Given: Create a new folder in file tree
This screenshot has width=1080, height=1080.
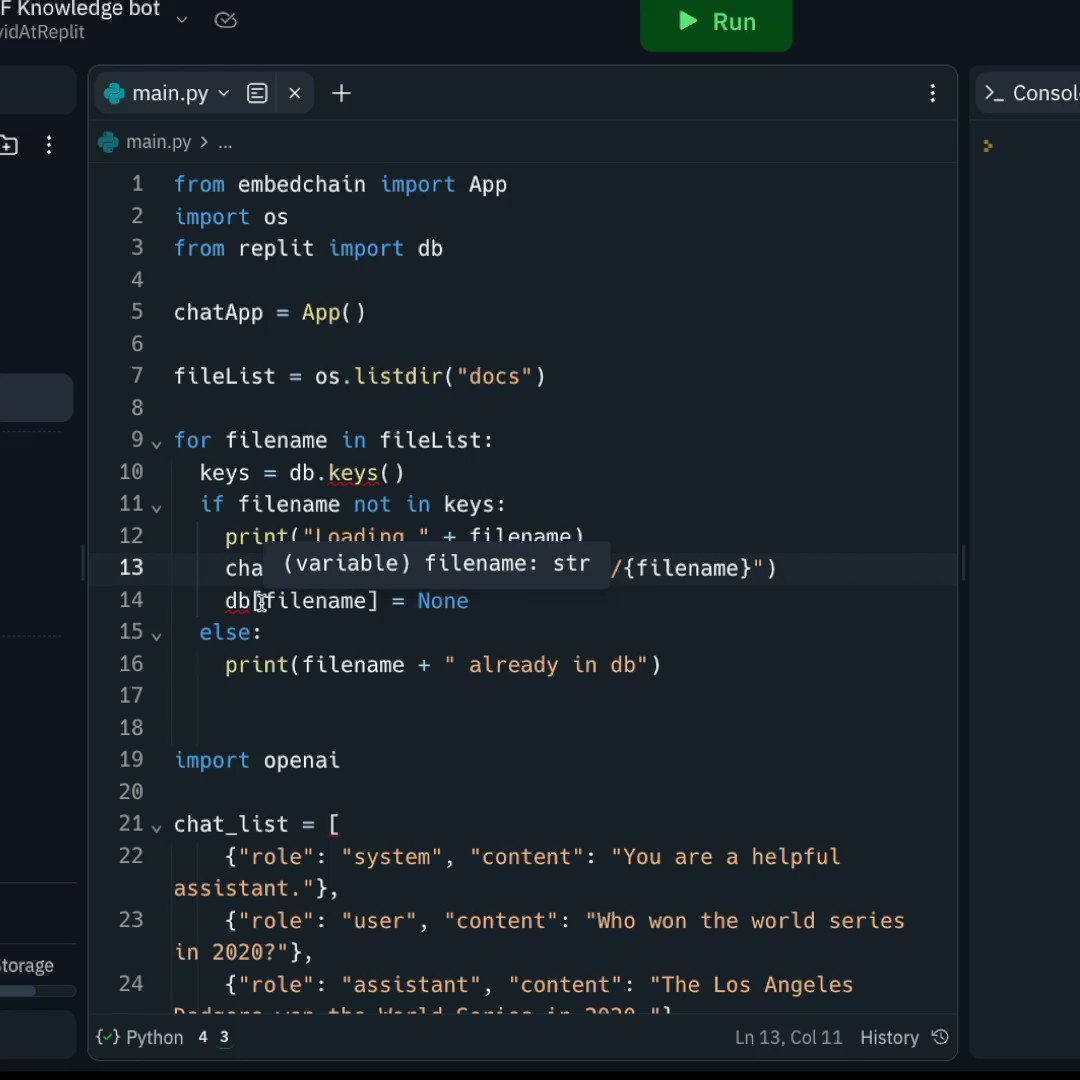Looking at the screenshot, I should pos(8,145).
